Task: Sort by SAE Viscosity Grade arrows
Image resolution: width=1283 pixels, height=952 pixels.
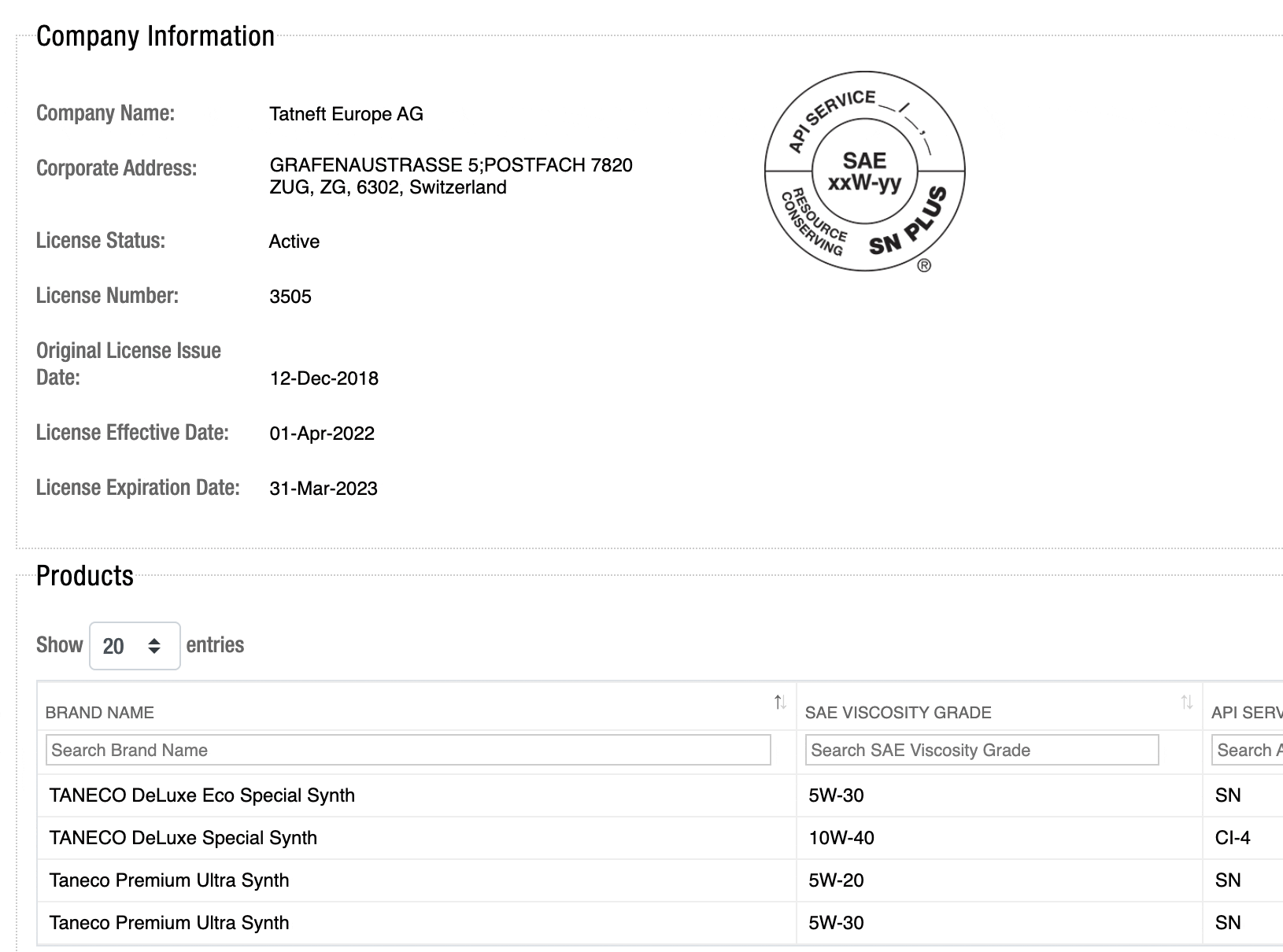Action: tap(1186, 703)
